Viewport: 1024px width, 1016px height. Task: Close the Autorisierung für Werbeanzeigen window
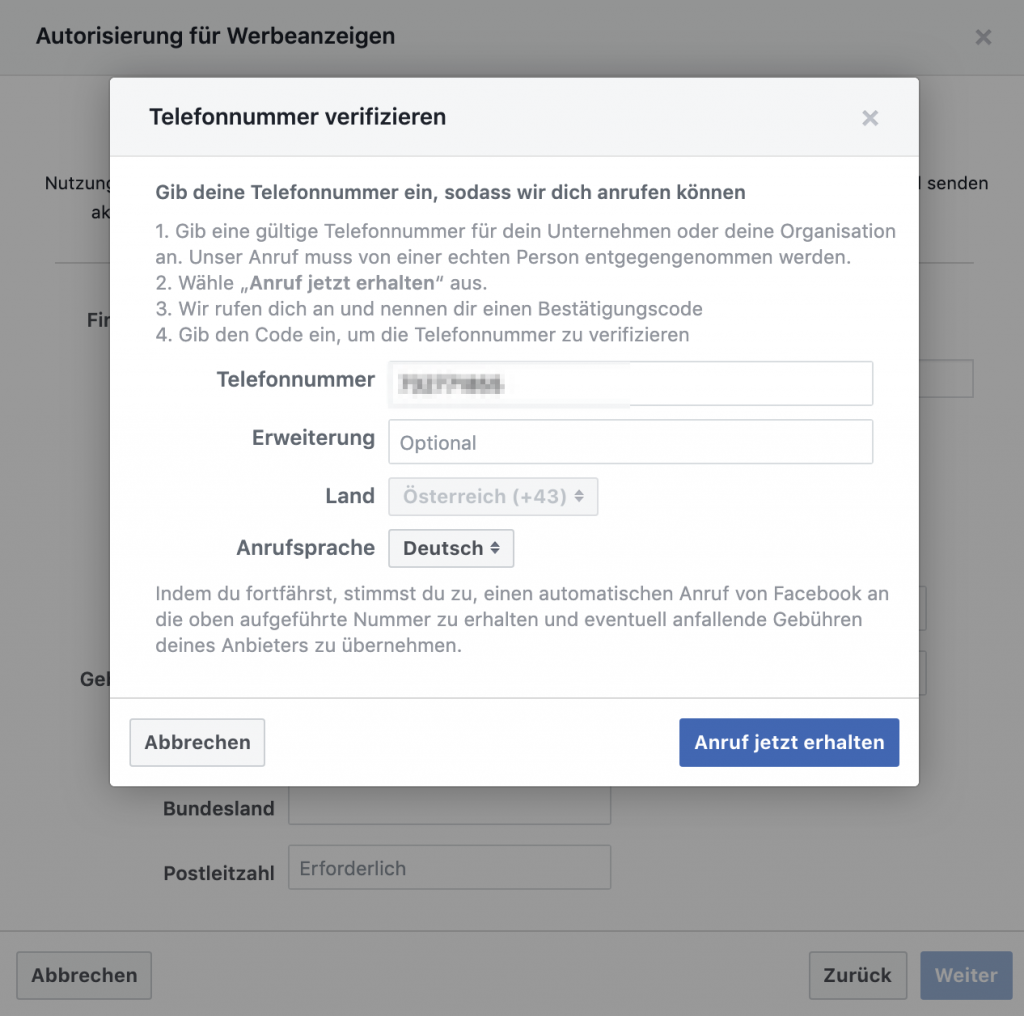tap(983, 37)
